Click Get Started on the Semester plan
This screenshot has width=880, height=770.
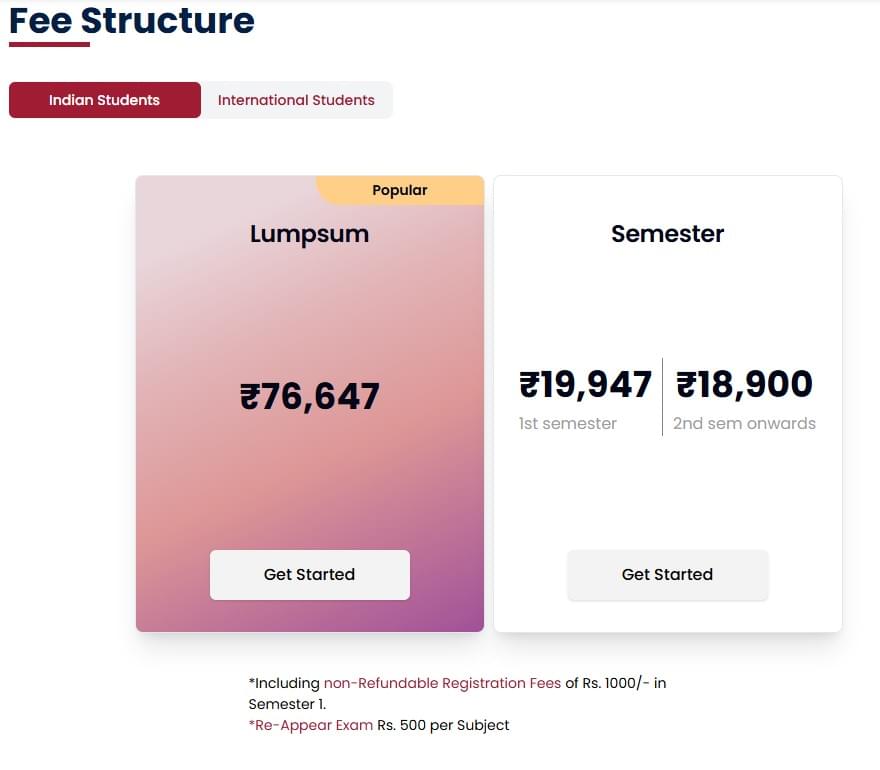(x=667, y=574)
